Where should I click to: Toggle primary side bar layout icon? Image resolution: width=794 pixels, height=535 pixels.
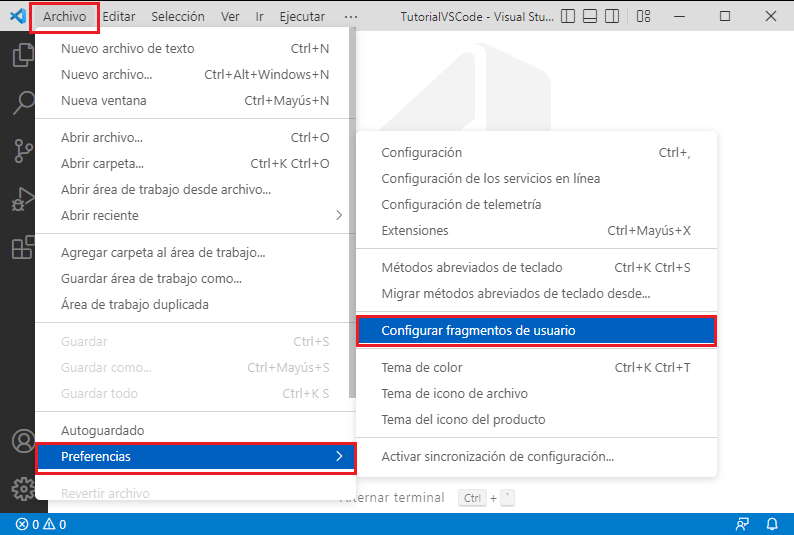pyautogui.click(x=568, y=16)
